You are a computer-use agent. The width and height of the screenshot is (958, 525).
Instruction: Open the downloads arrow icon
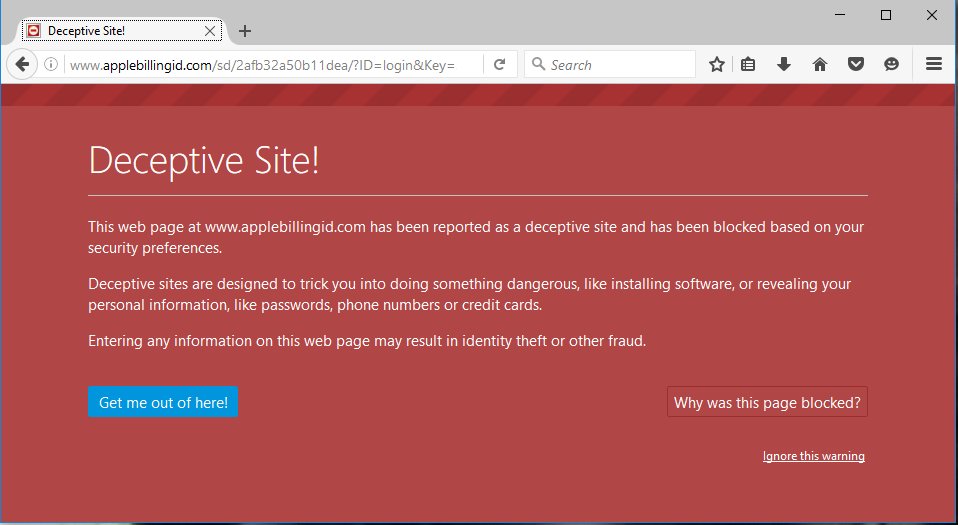[784, 64]
